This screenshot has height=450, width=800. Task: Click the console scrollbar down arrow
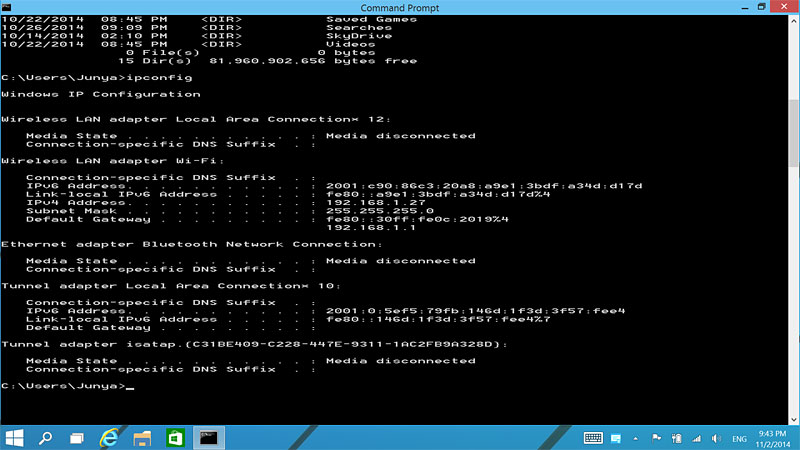(794, 419)
